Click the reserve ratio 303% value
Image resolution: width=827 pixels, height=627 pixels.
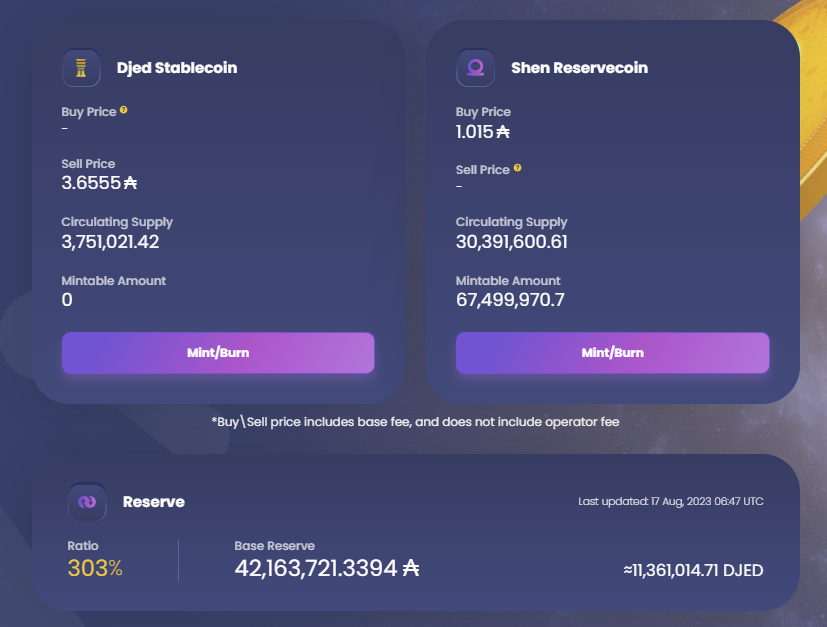click(x=95, y=568)
